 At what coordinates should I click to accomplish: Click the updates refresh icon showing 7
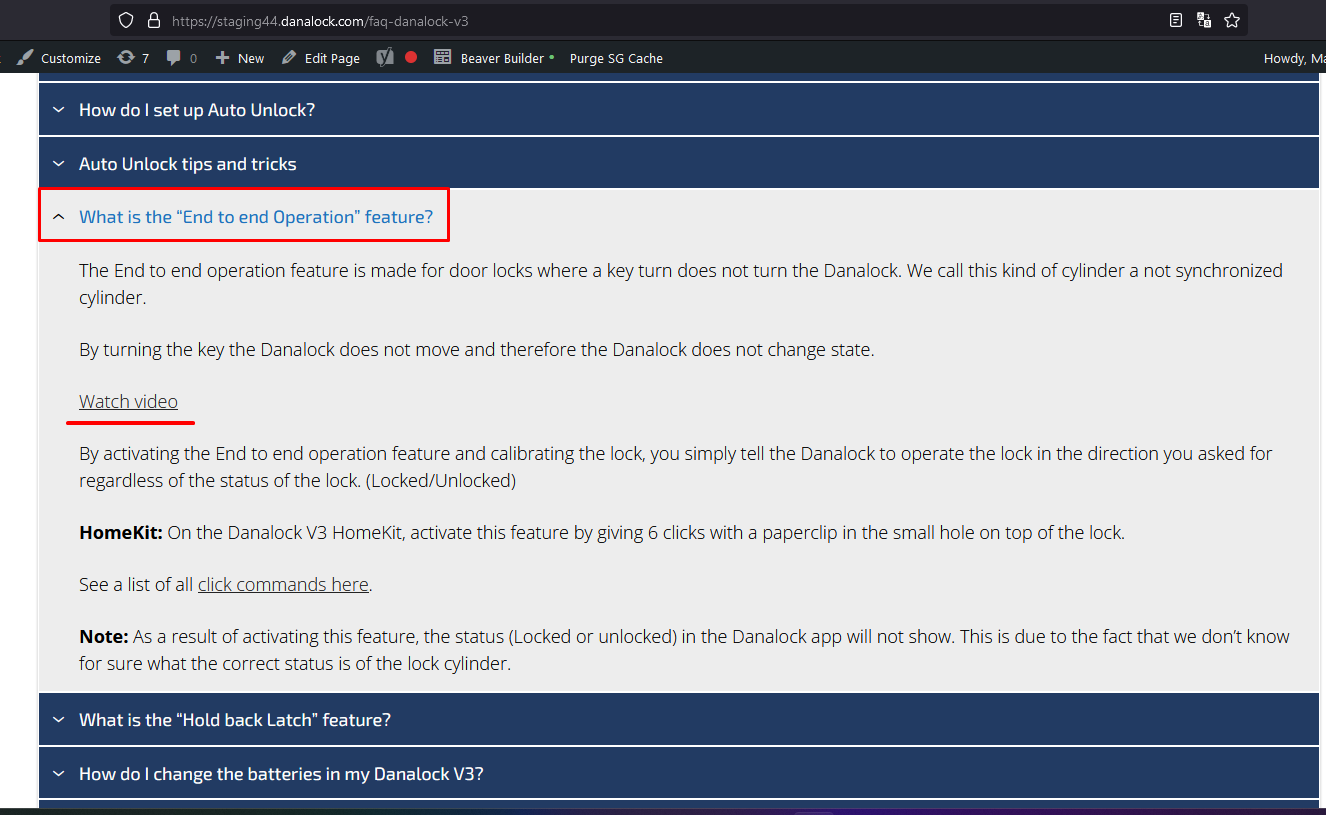(126, 58)
